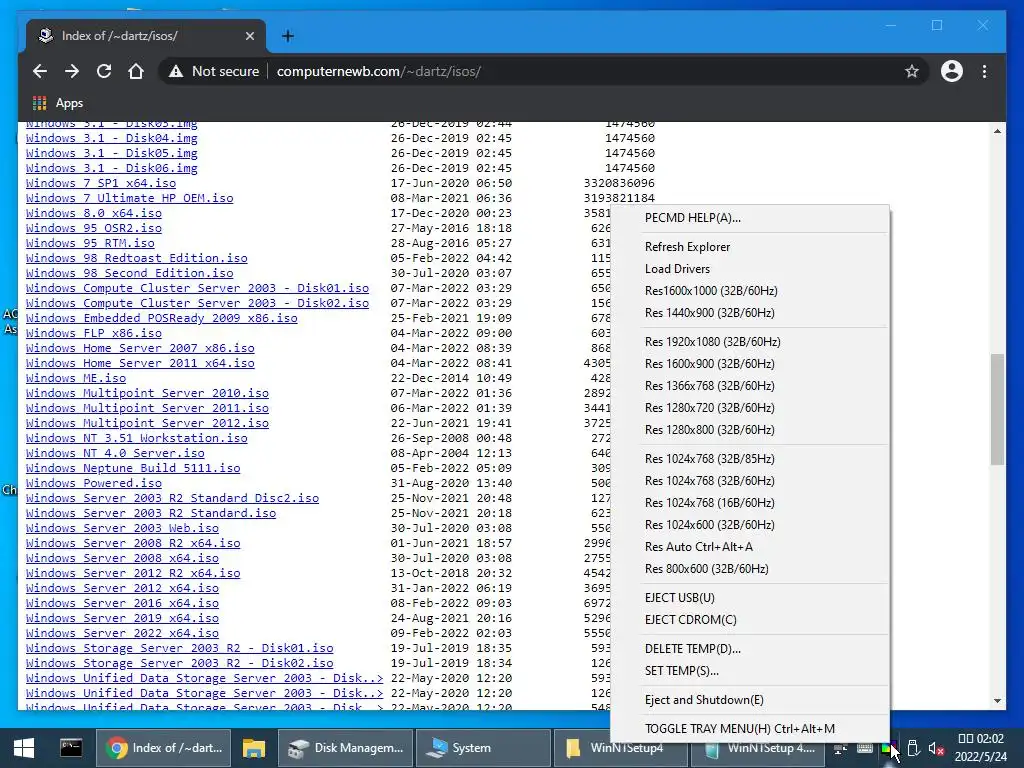The height and width of the screenshot is (768, 1024).
Task: Click the vertical scrollbar thumb
Action: coord(997,409)
